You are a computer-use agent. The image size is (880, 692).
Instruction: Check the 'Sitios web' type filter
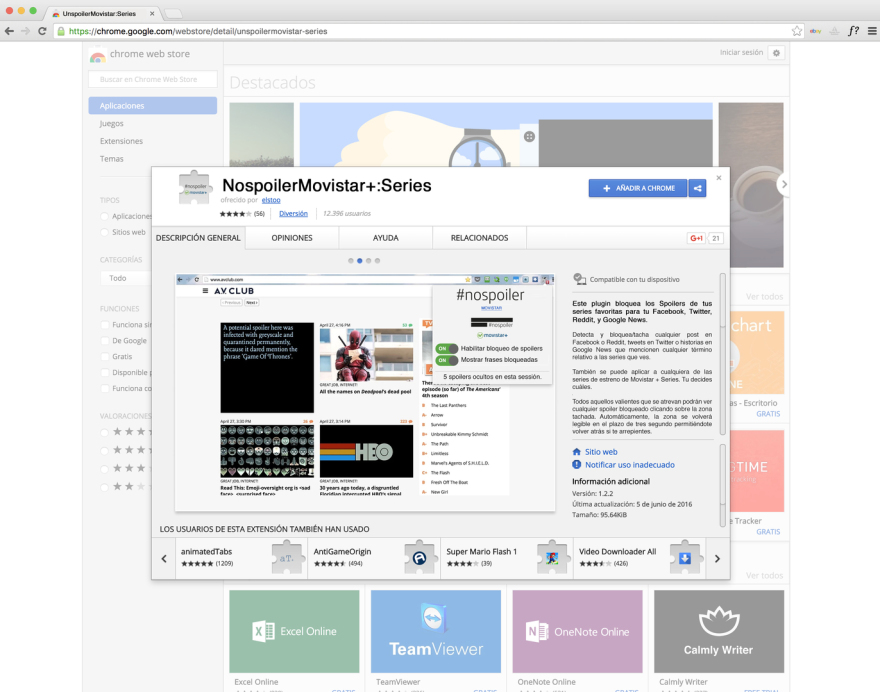(x=106, y=232)
